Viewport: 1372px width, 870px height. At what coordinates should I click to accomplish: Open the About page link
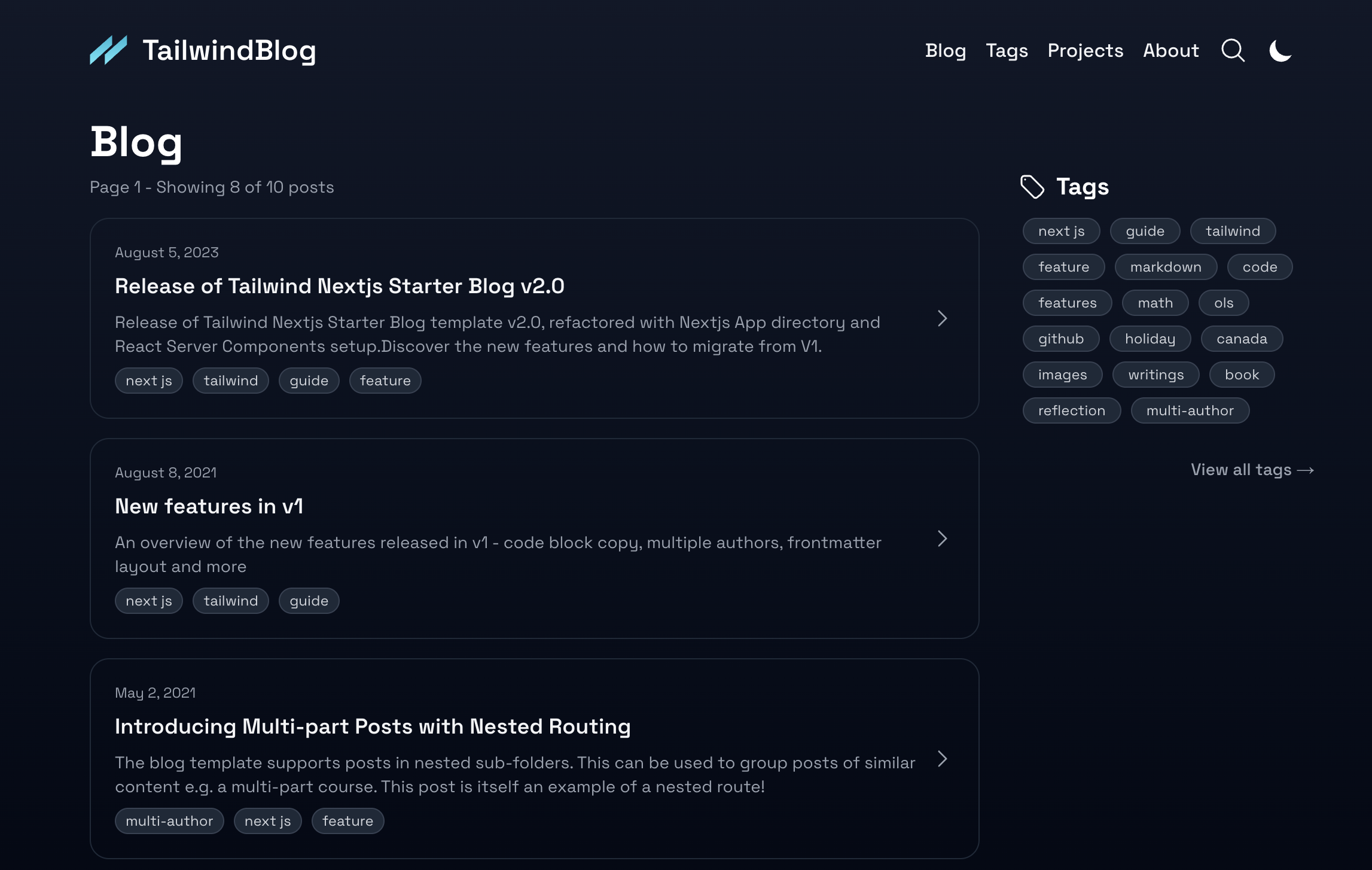click(1170, 51)
